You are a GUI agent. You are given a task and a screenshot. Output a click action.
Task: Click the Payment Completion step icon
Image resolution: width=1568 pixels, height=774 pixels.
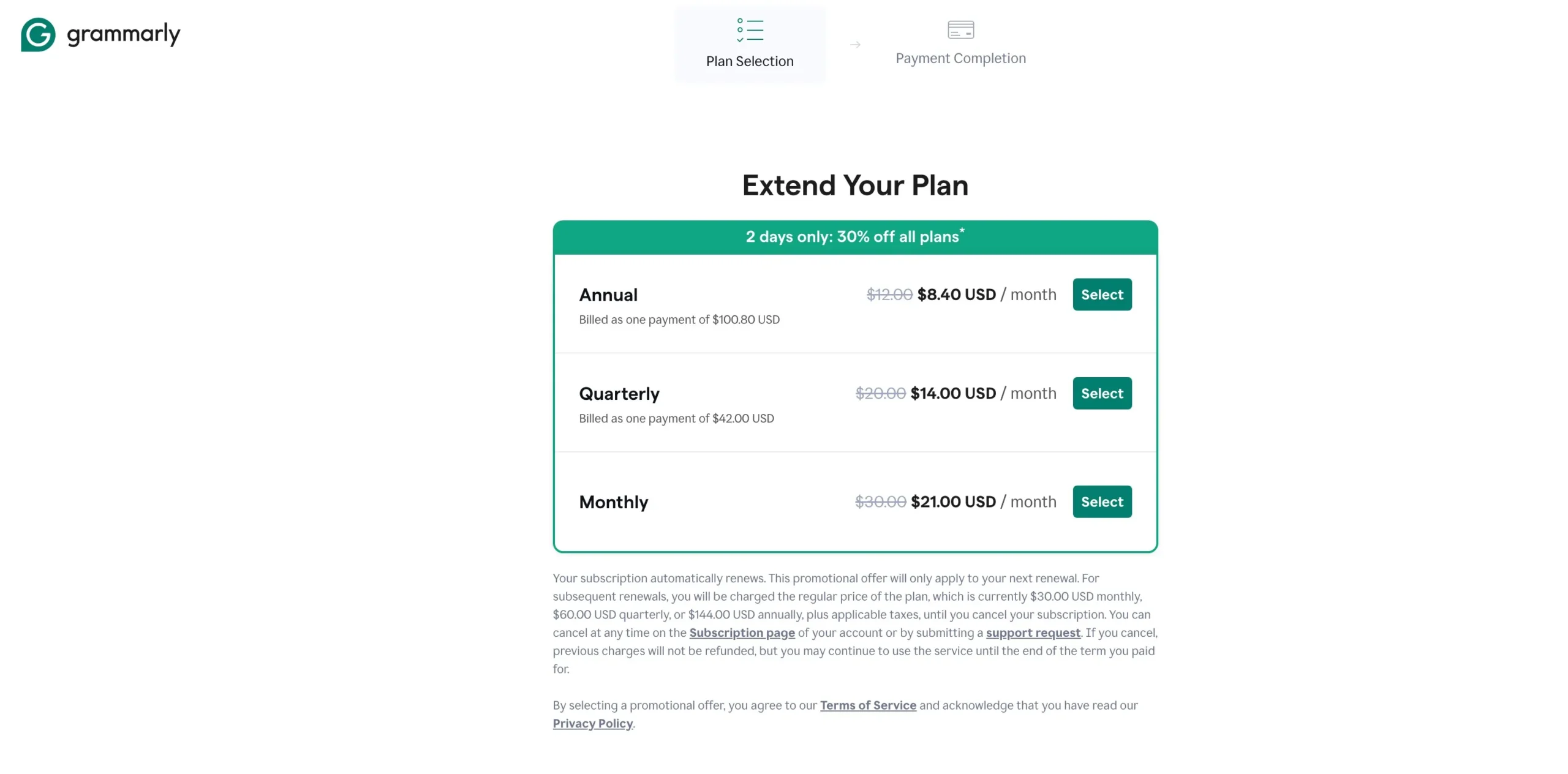pos(960,29)
